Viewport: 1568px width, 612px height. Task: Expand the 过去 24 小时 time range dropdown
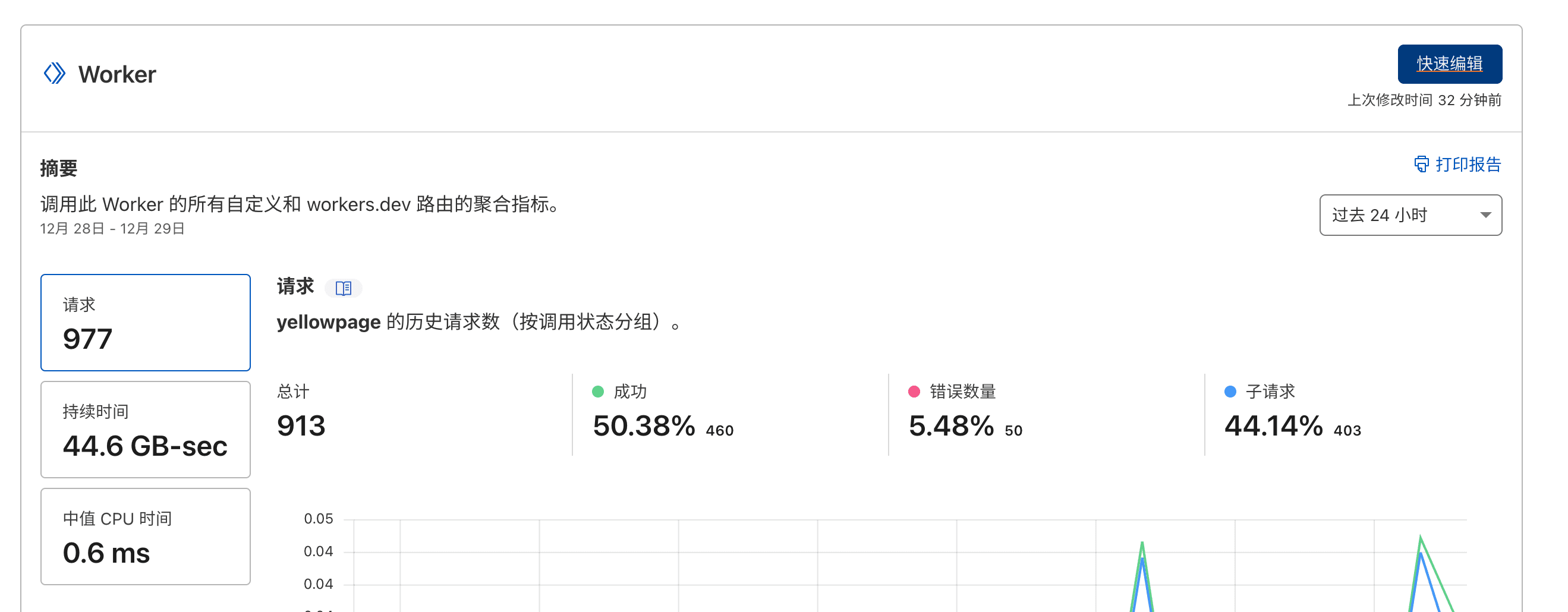coord(1410,214)
